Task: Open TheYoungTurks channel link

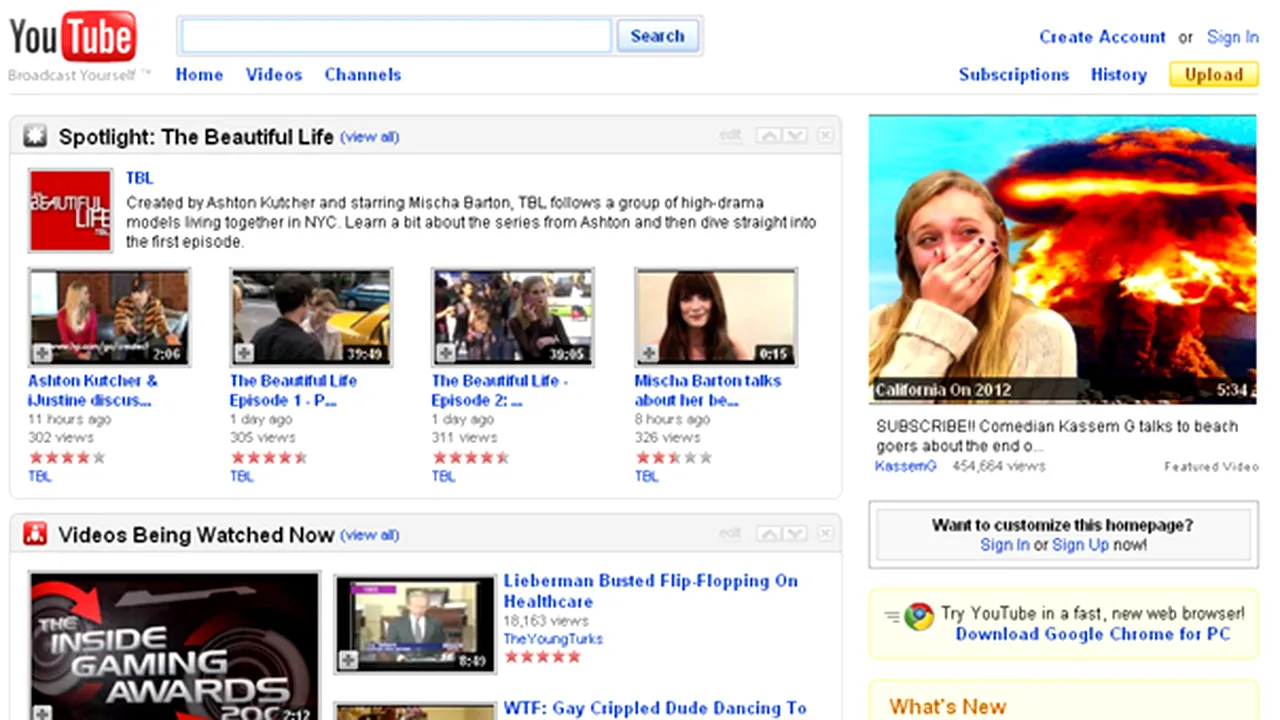Action: pyautogui.click(x=553, y=639)
